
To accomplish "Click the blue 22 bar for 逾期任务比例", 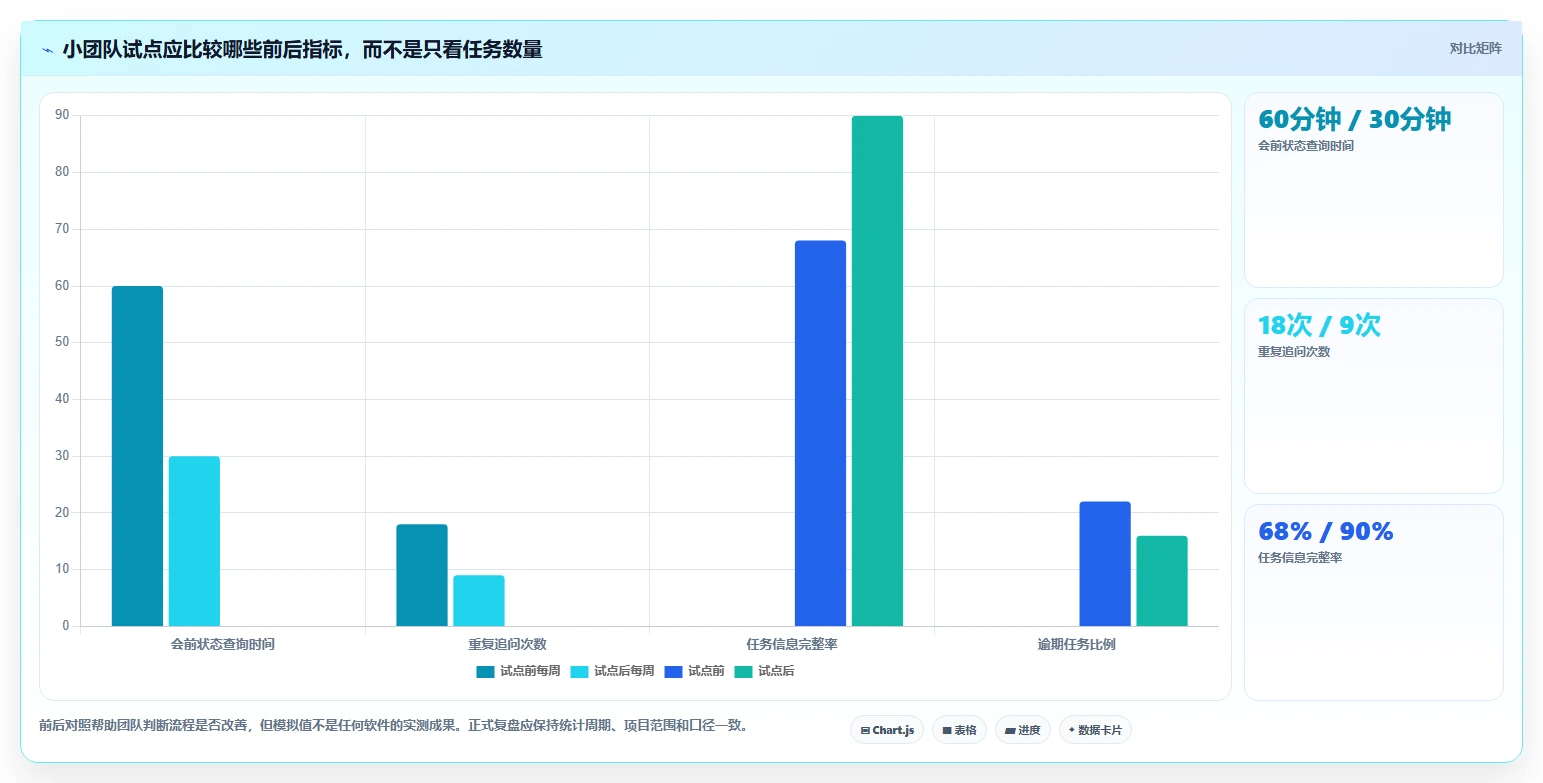I will tap(1105, 564).
